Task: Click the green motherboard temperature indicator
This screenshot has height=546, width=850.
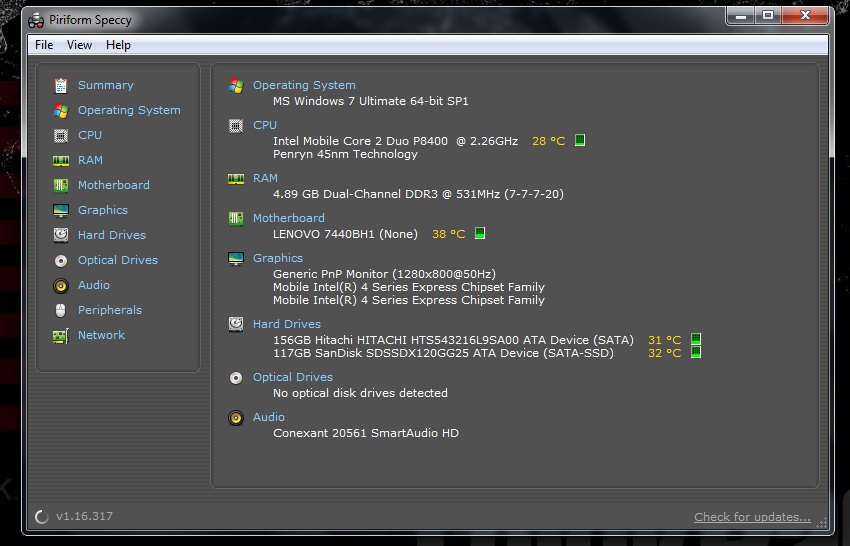Action: point(480,233)
